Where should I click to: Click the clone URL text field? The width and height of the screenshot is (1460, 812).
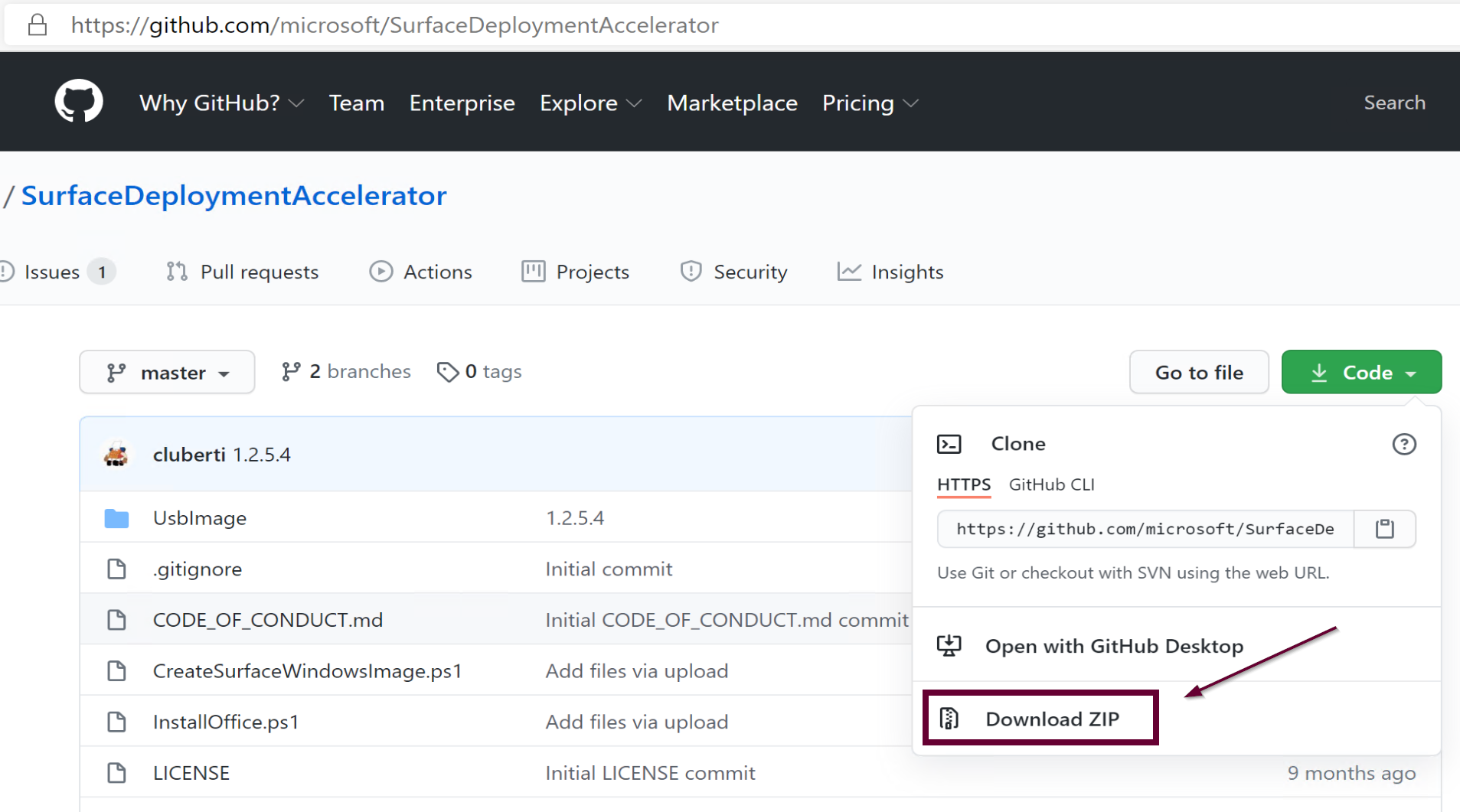point(1145,529)
